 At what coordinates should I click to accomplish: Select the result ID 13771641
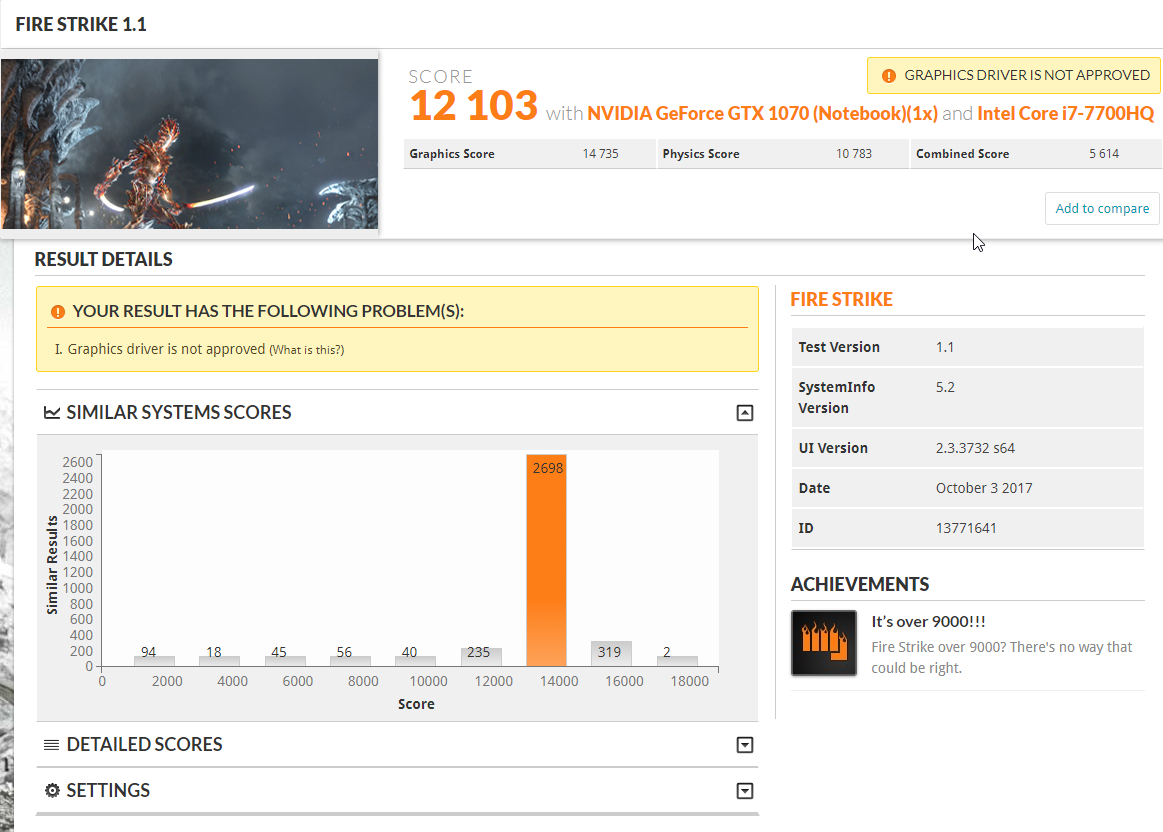[x=966, y=529]
